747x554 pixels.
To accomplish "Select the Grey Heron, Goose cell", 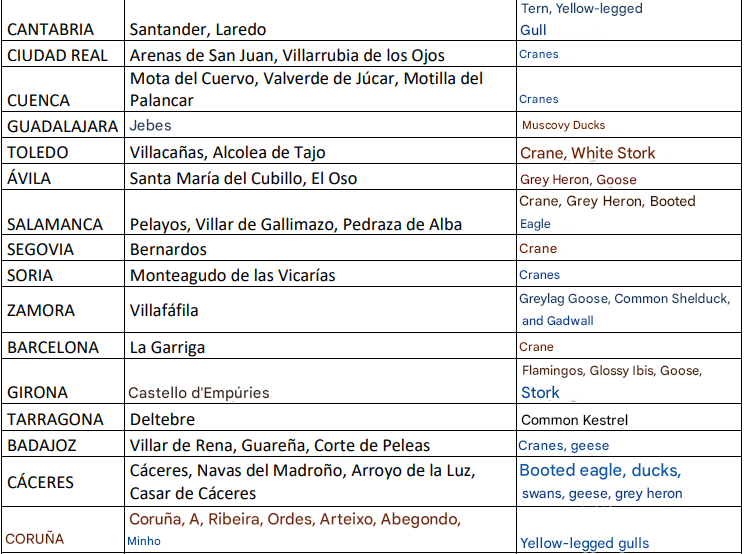I will click(x=578, y=180).
